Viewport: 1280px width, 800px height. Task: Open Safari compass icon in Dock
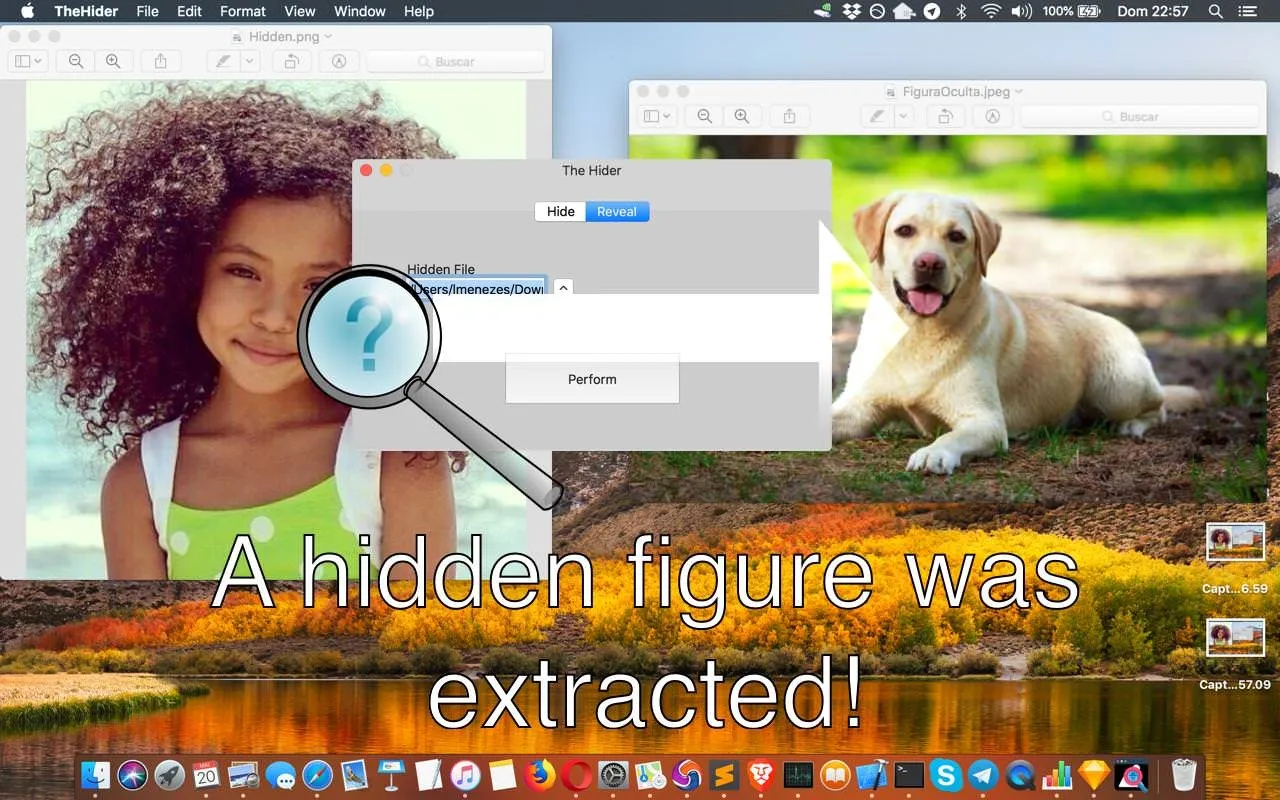click(317, 774)
